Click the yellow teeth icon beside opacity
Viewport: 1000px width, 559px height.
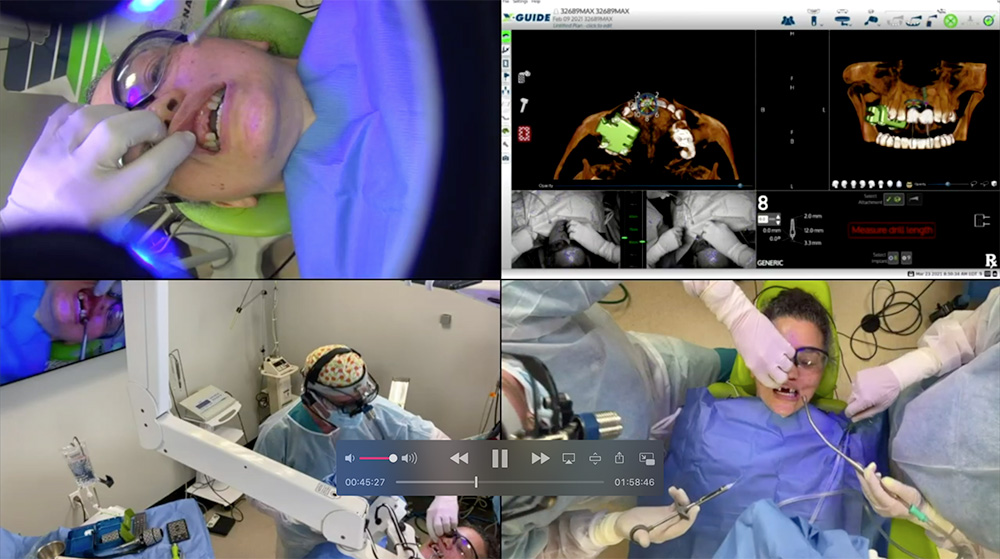[910, 184]
